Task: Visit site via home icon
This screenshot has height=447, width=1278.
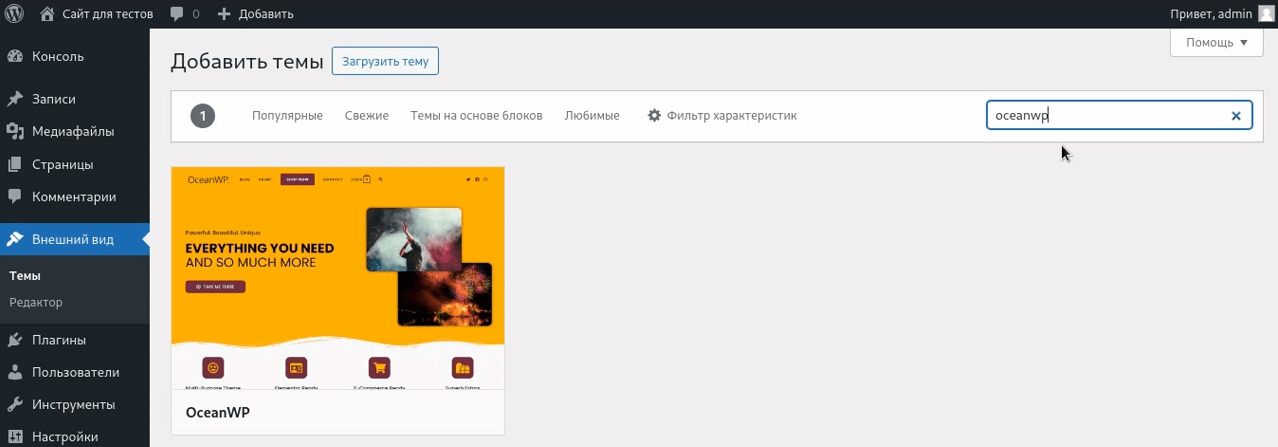Action: coord(47,14)
